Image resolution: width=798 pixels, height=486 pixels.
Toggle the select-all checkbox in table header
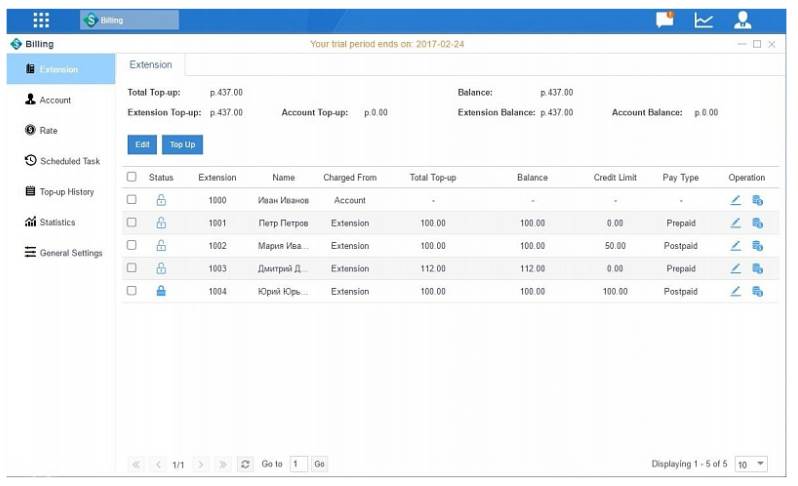(x=132, y=177)
